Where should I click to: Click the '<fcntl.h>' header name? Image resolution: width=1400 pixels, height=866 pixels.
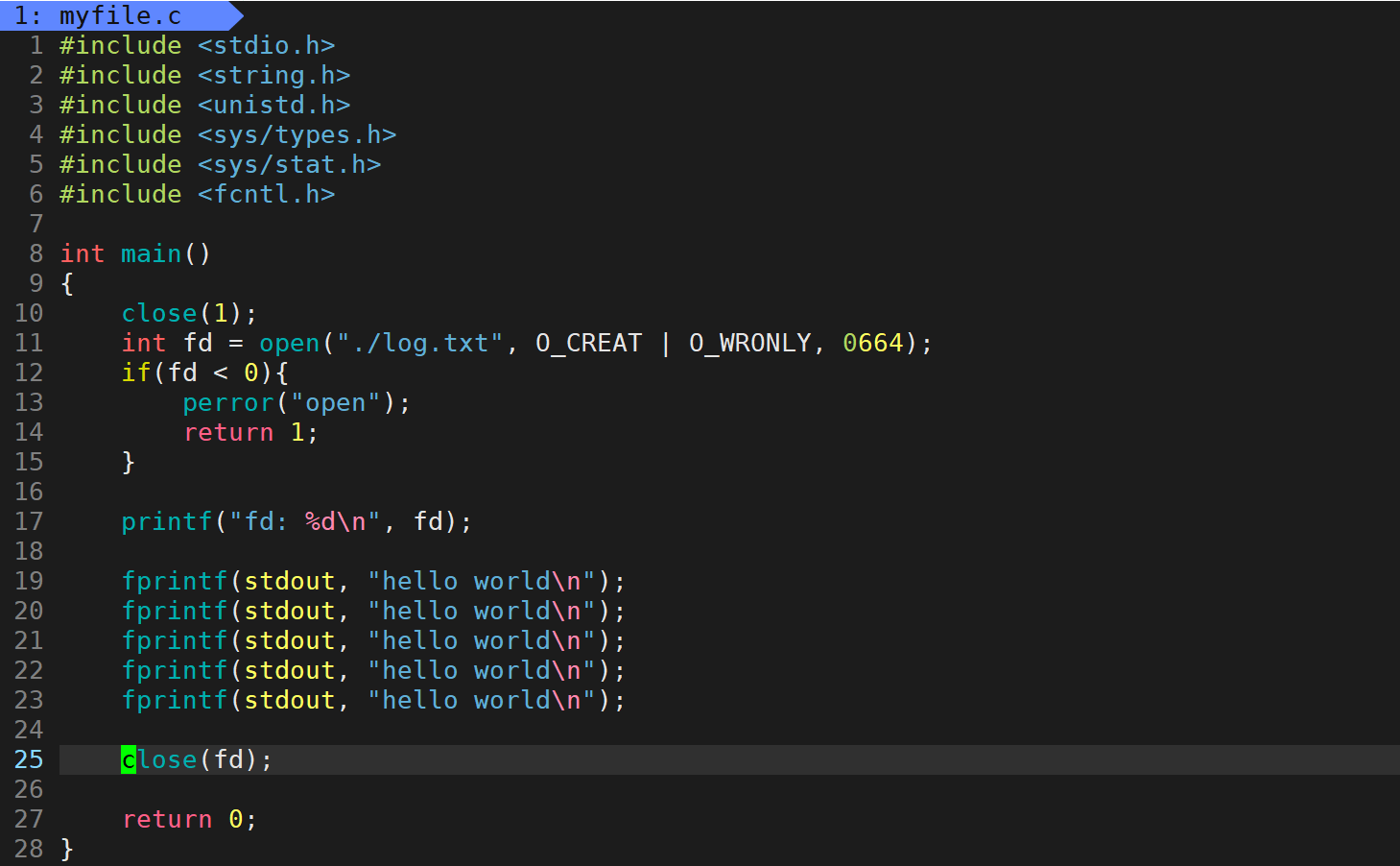[267, 194]
